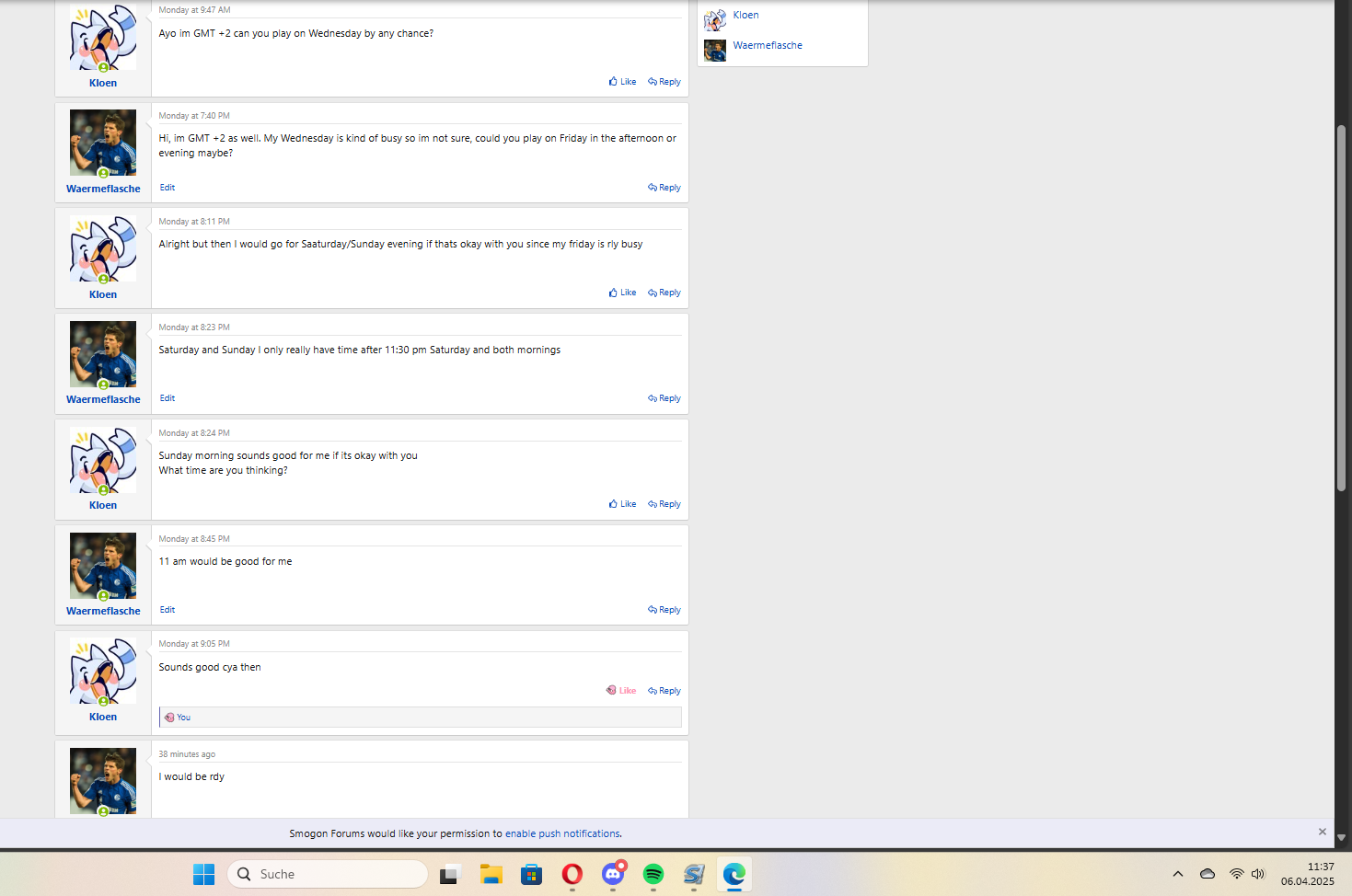The image size is (1352, 896).
Task: Click the Kloen username under the 8:24 PM post
Action: (103, 505)
